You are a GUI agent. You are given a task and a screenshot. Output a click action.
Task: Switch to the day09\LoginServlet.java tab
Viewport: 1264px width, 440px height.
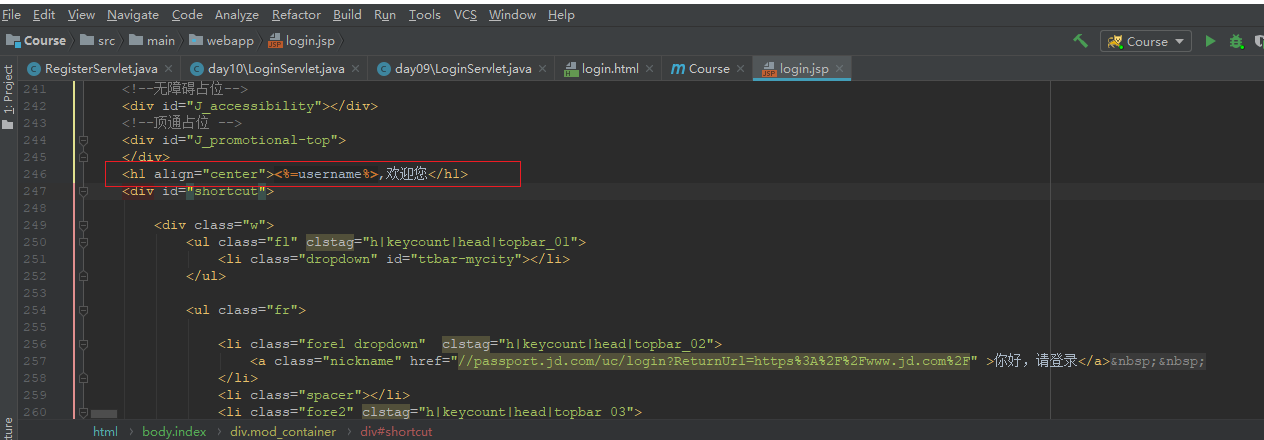pyautogui.click(x=462, y=69)
